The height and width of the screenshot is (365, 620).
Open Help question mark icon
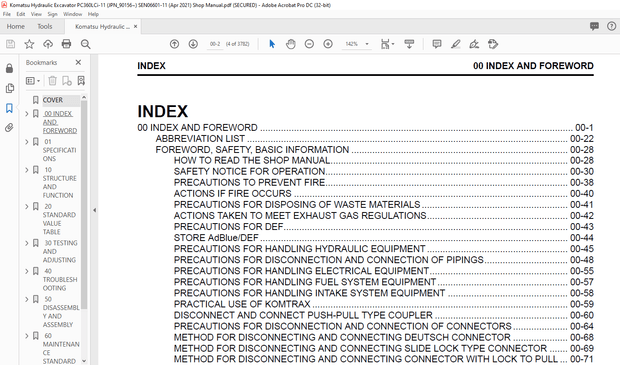611,26
